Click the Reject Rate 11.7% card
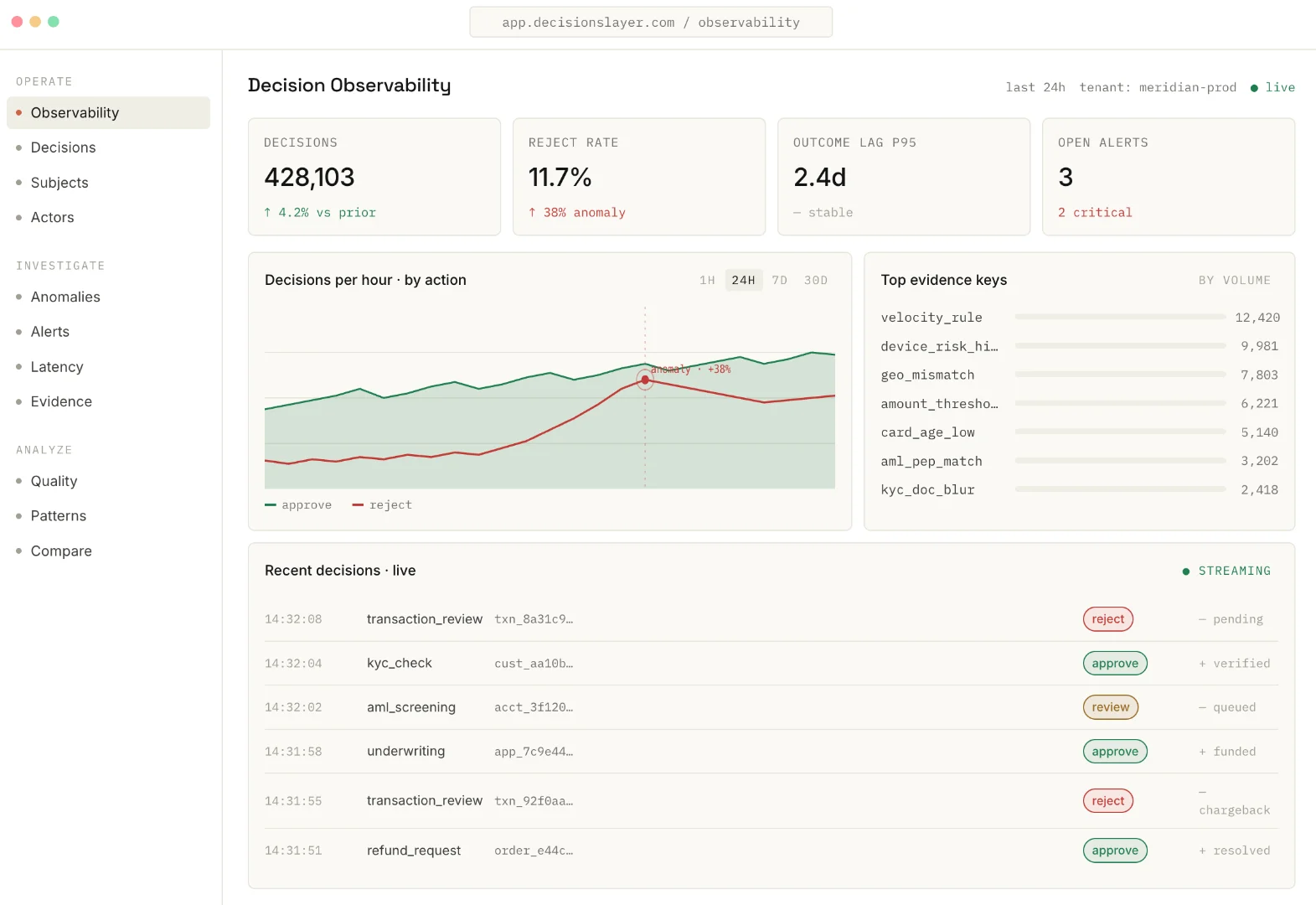1316x905 pixels. pyautogui.click(x=639, y=177)
